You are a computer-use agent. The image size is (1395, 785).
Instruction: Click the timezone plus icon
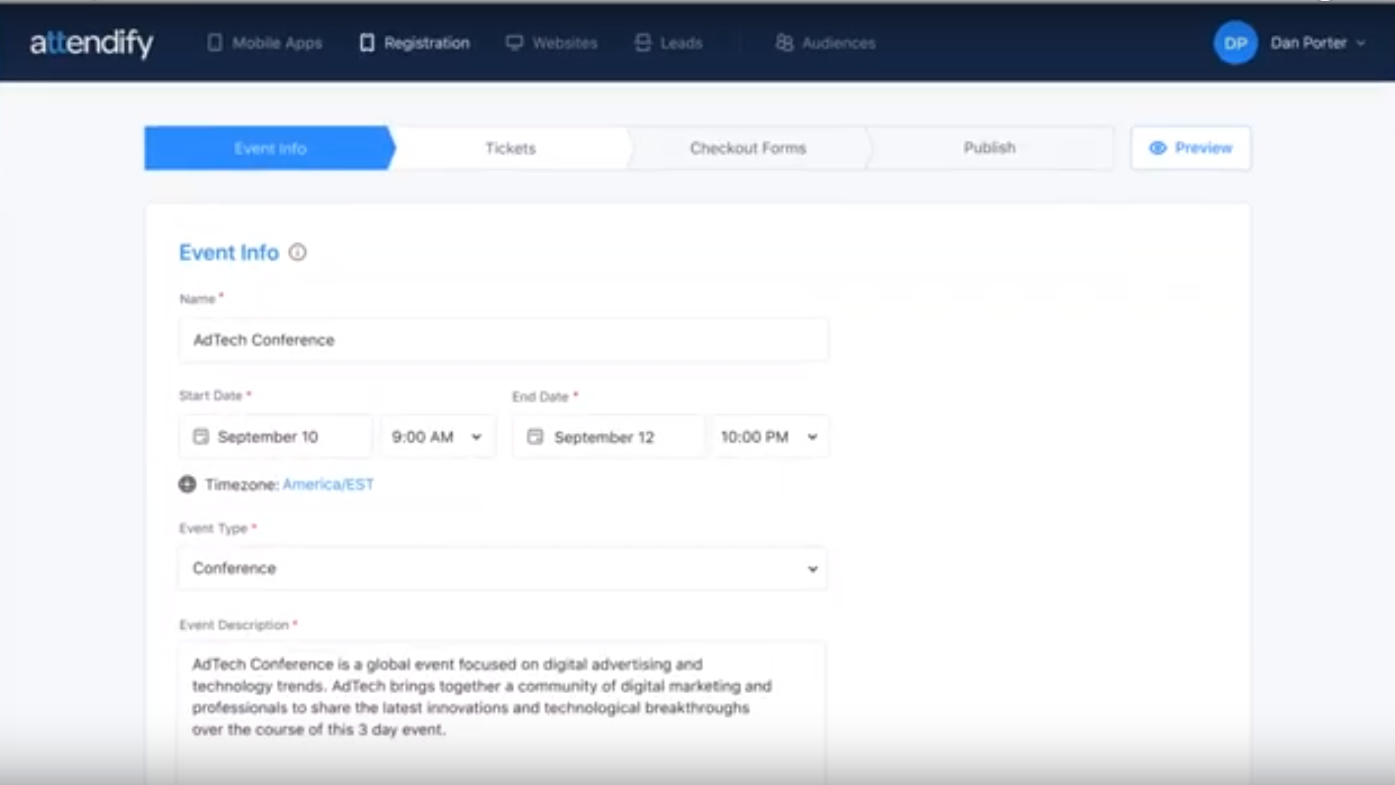pos(187,484)
